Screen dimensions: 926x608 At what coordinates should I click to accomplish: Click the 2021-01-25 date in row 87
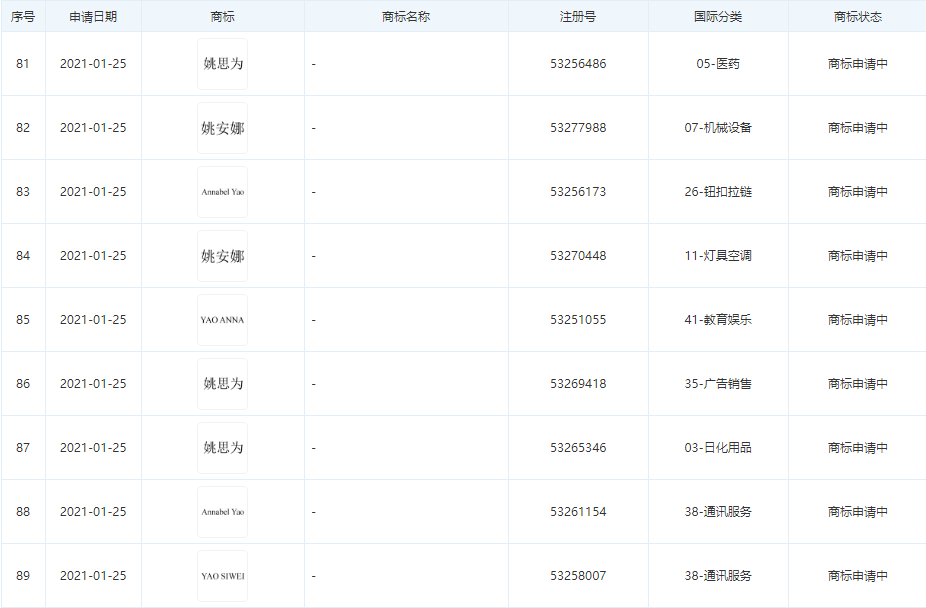click(x=93, y=447)
